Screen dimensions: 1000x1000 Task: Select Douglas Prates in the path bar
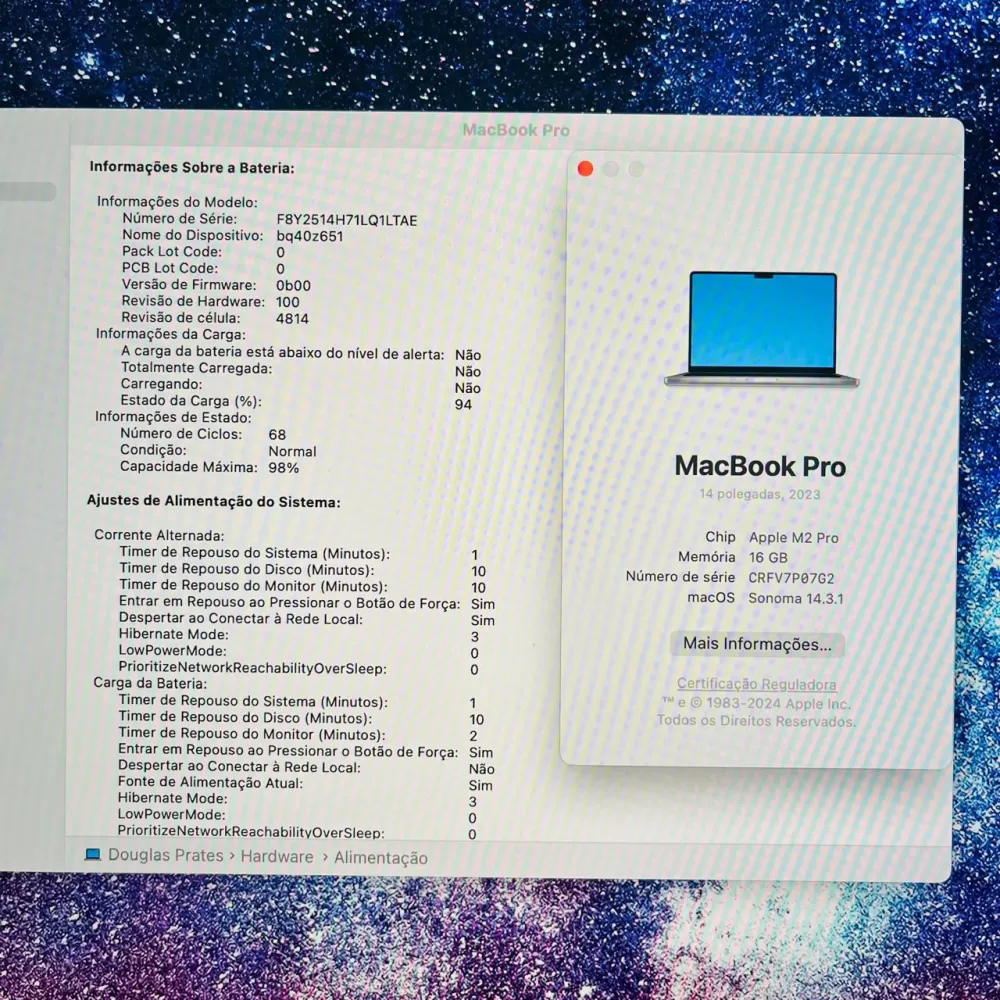[166, 855]
